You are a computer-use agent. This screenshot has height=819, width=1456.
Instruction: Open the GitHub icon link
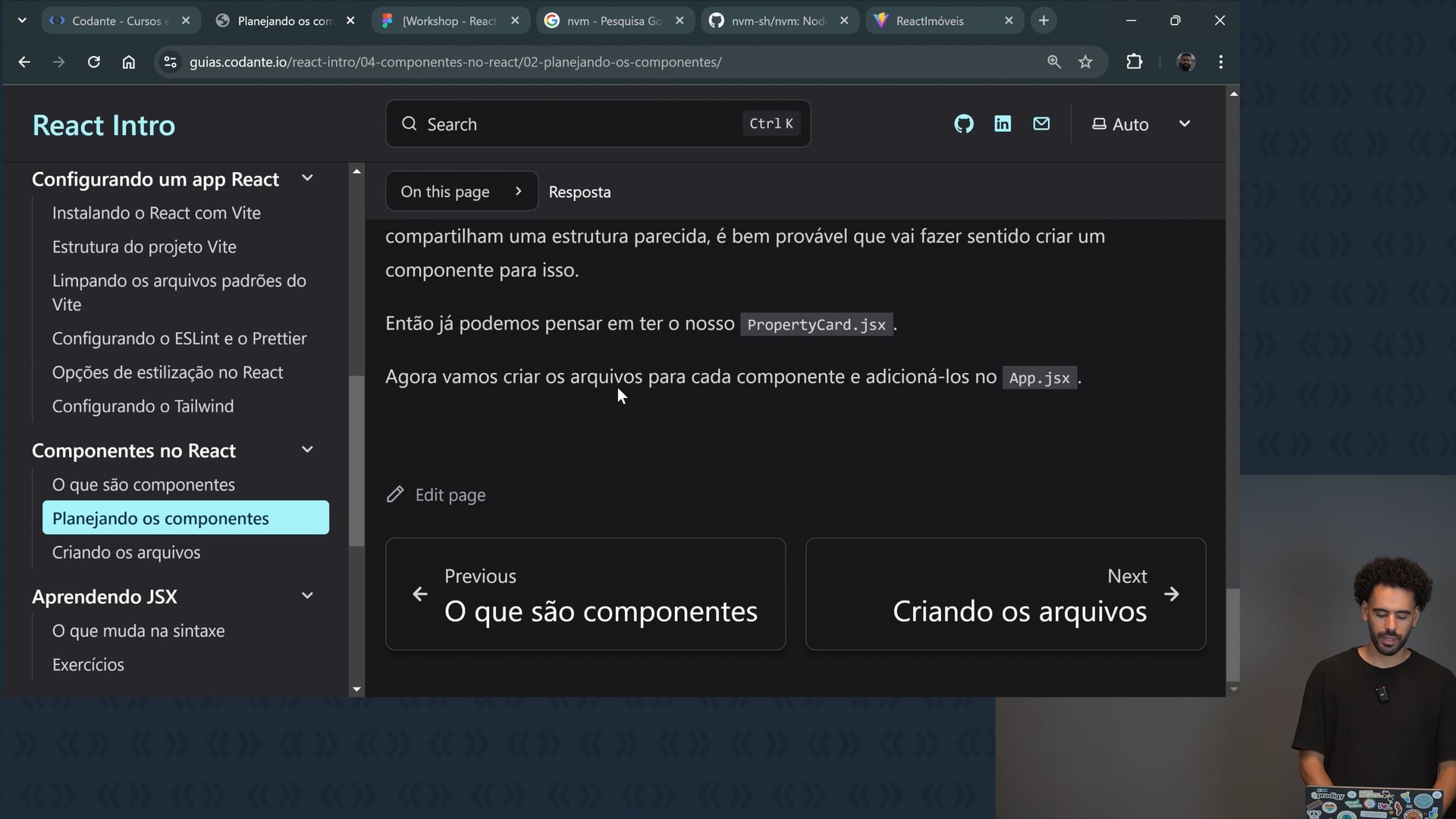pyautogui.click(x=963, y=124)
